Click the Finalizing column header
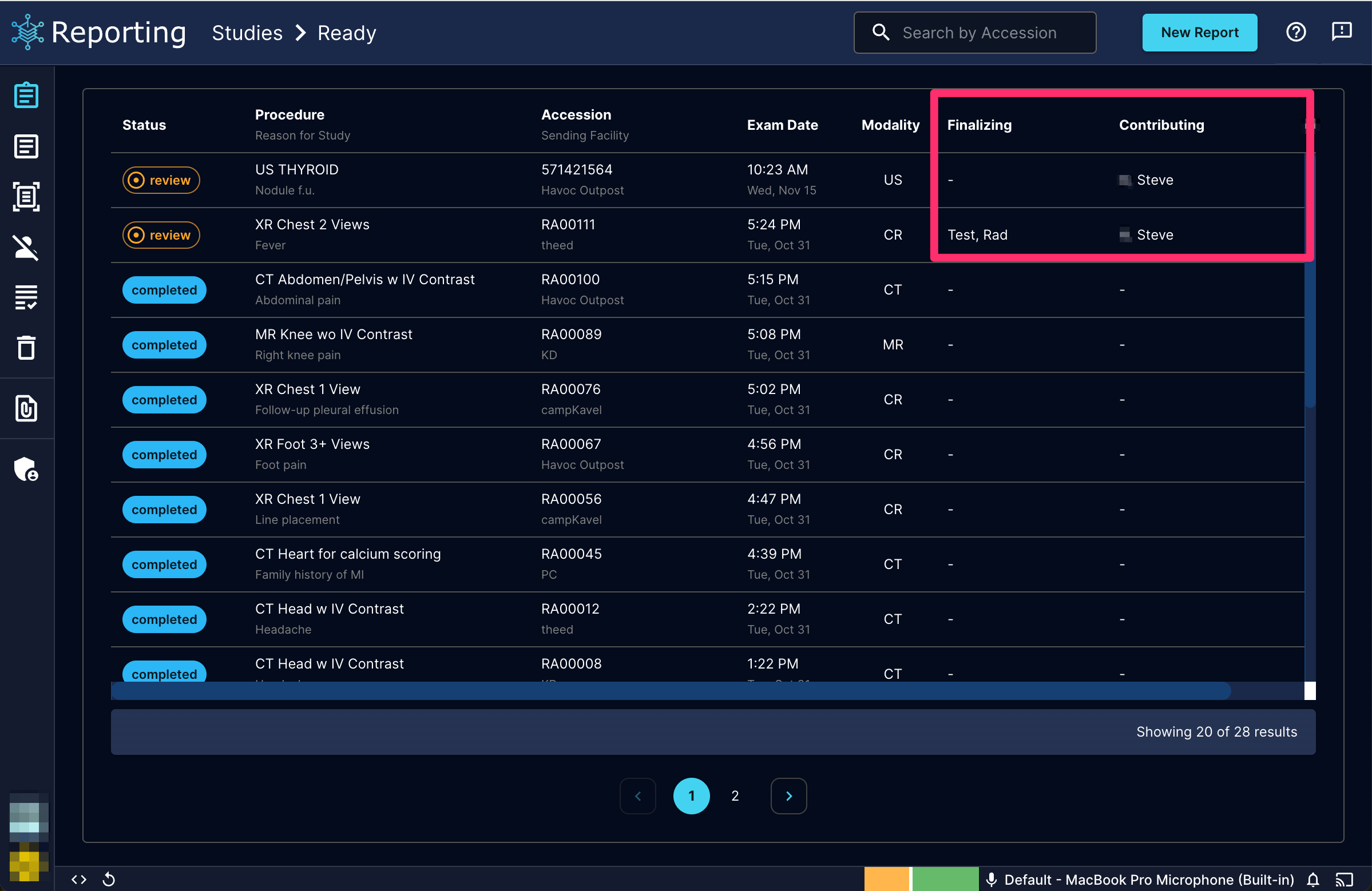 point(980,125)
